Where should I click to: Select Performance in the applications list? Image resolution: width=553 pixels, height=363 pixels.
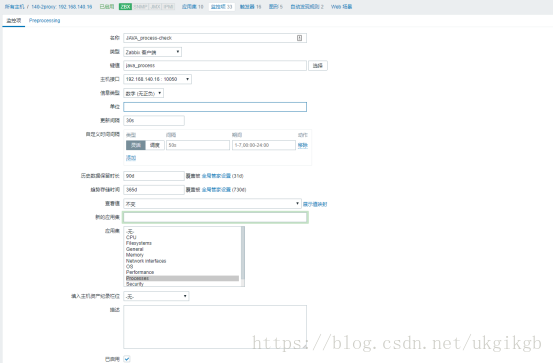point(182,272)
